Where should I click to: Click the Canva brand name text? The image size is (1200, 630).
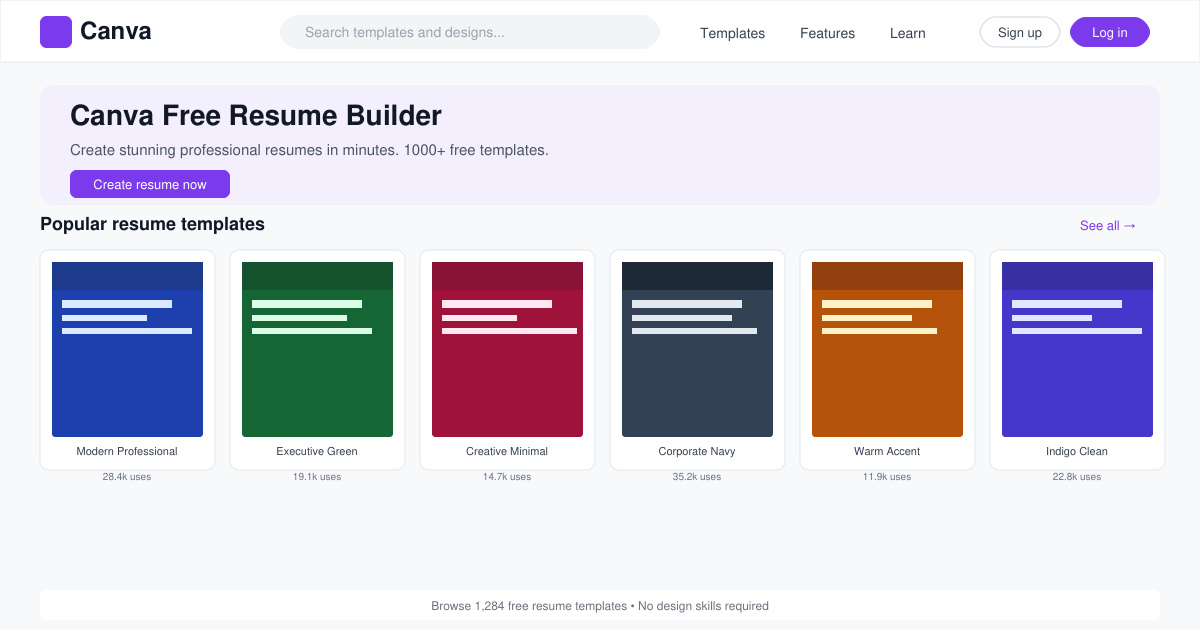pyautogui.click(x=116, y=32)
